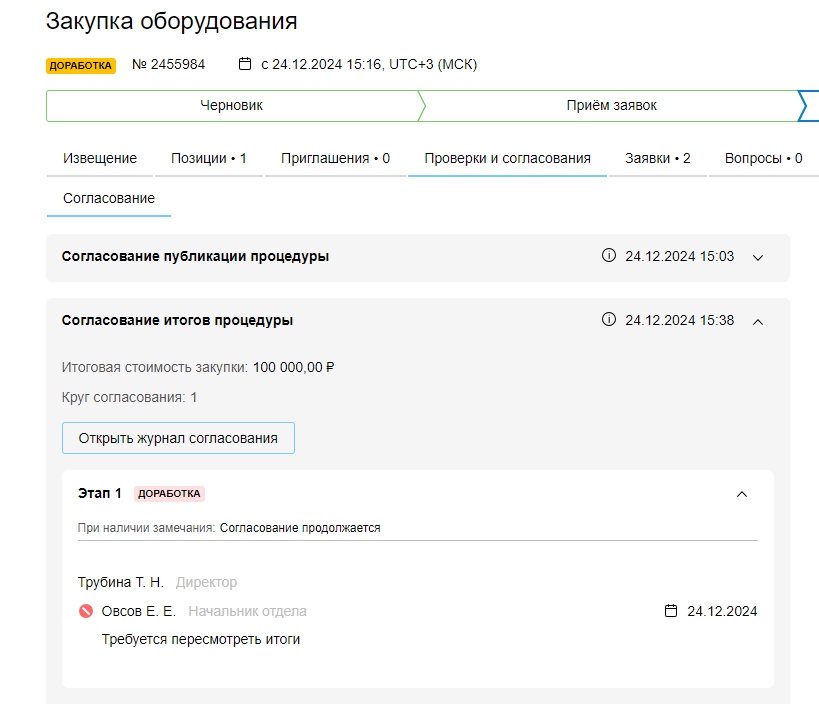The width and height of the screenshot is (819, 704).
Task: Click the info icon next to 24.12.2024 15:03
Action: coord(608,256)
